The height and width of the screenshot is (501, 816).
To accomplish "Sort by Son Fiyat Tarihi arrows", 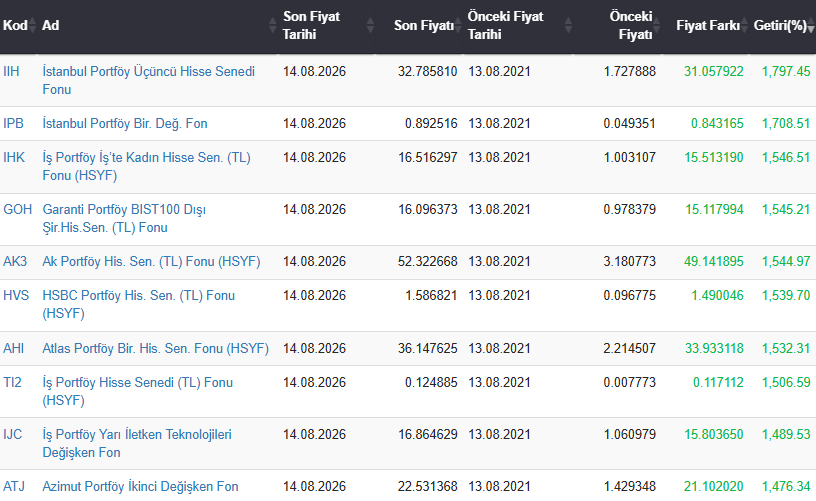I will click(370, 25).
